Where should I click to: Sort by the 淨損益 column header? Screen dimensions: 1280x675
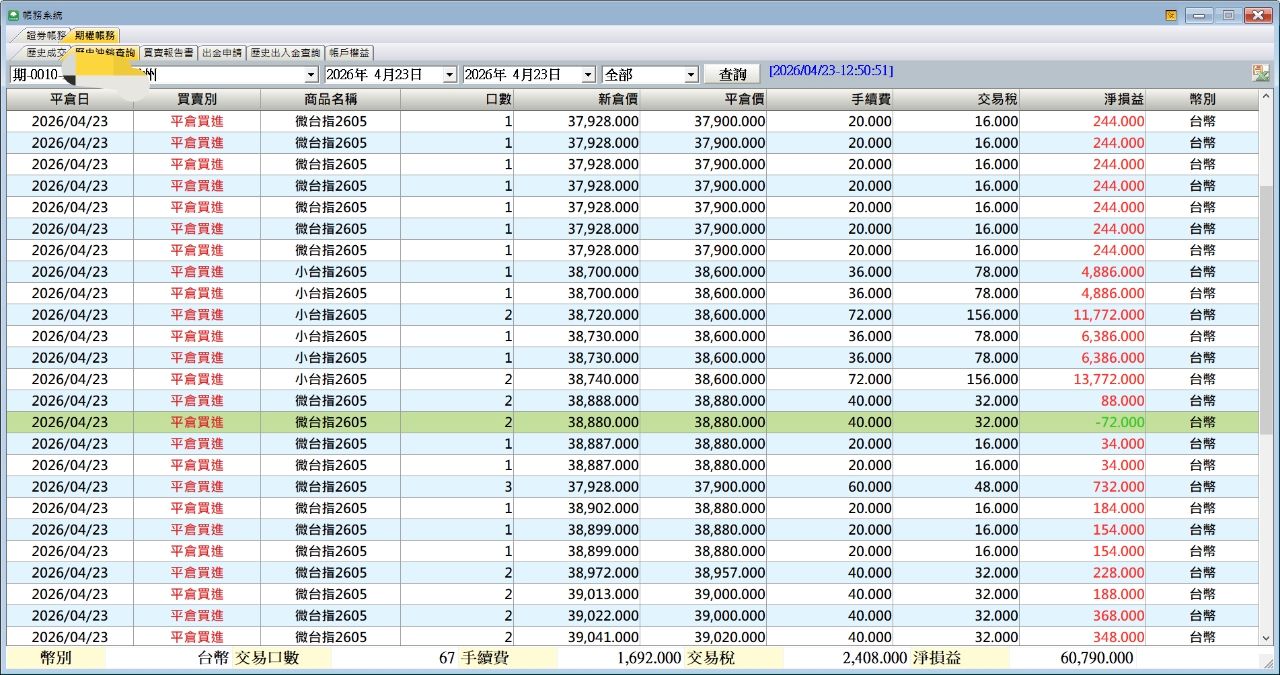click(x=1083, y=99)
